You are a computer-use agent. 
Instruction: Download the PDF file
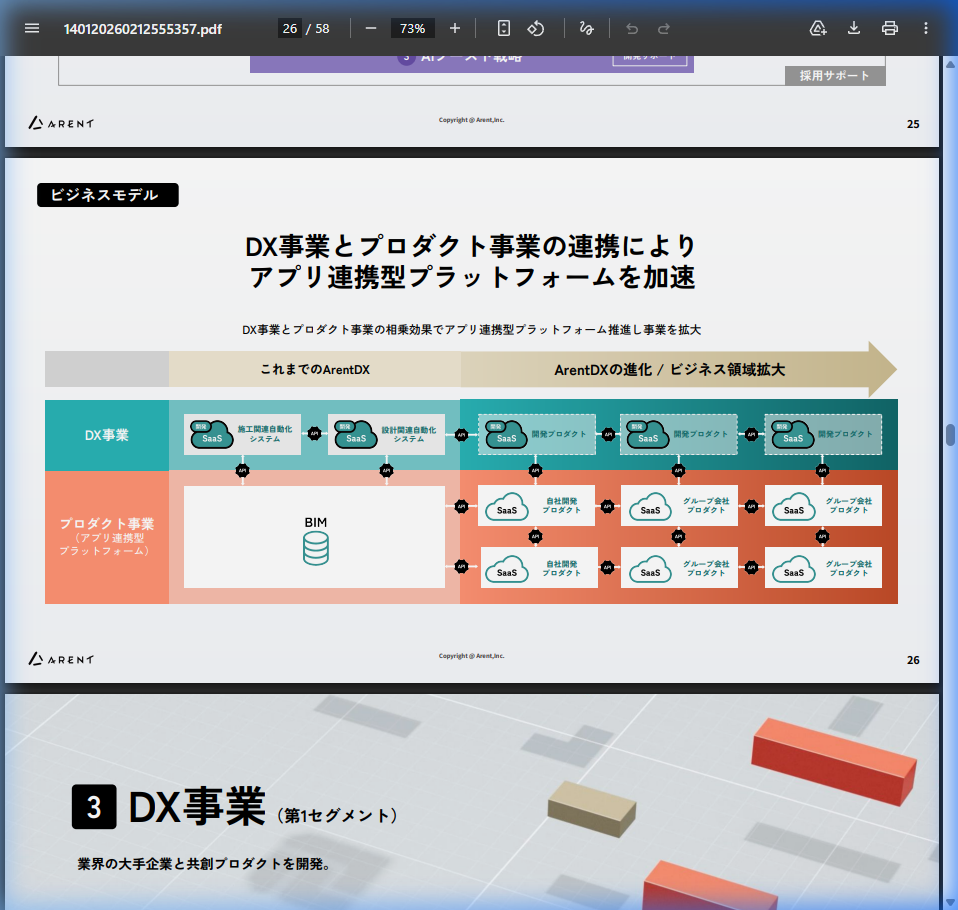click(x=853, y=28)
